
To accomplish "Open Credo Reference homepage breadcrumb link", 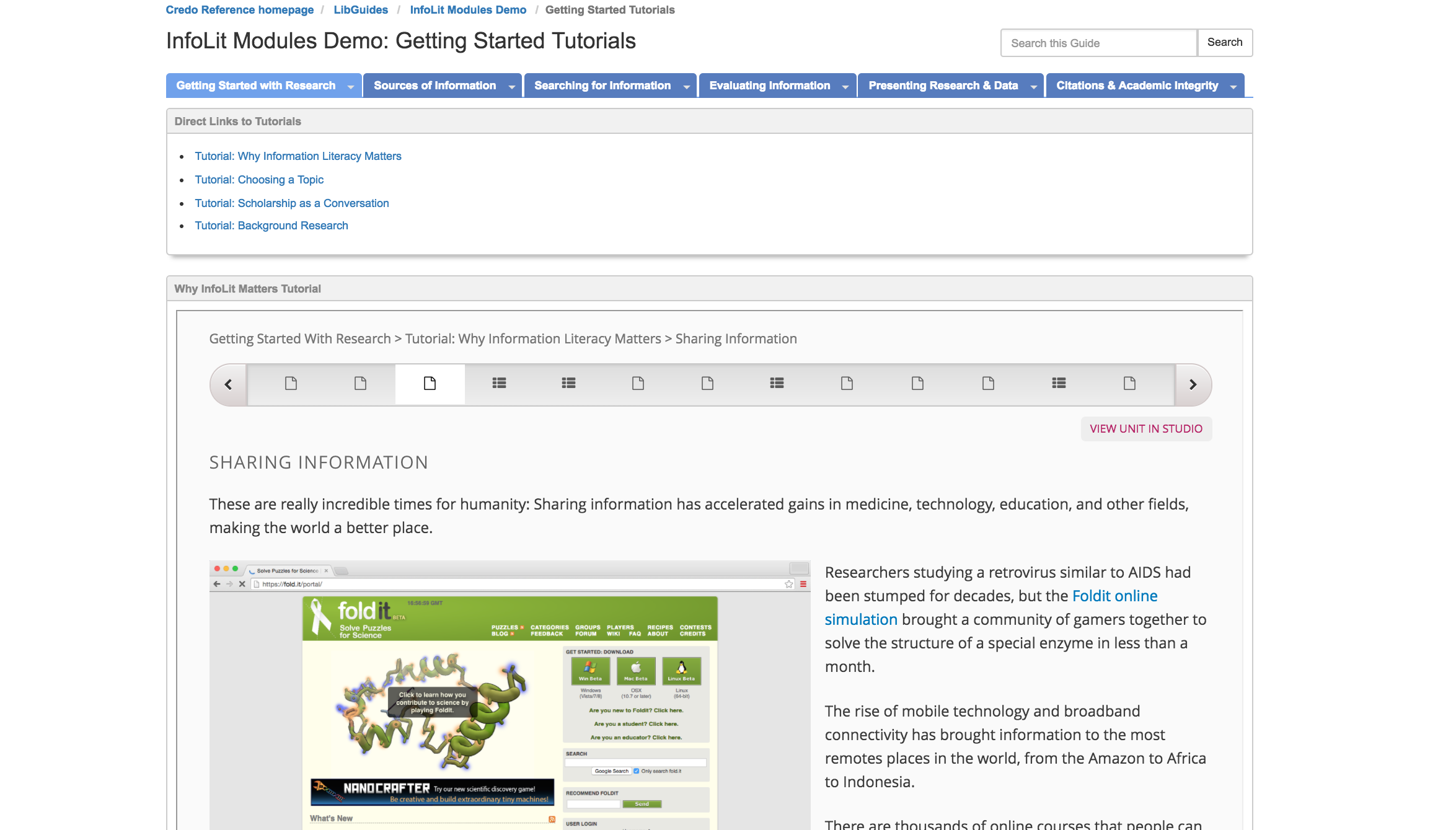I will click(x=239, y=10).
